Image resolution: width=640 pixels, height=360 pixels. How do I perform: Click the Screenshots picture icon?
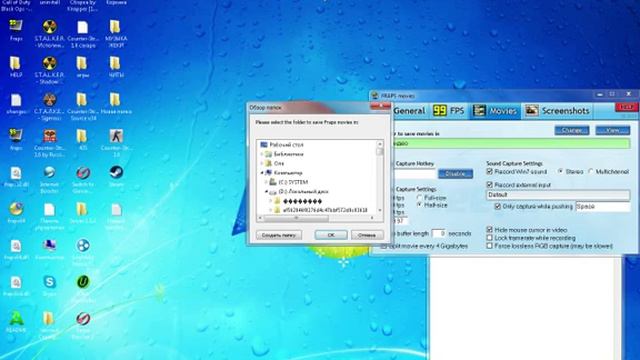coord(531,111)
